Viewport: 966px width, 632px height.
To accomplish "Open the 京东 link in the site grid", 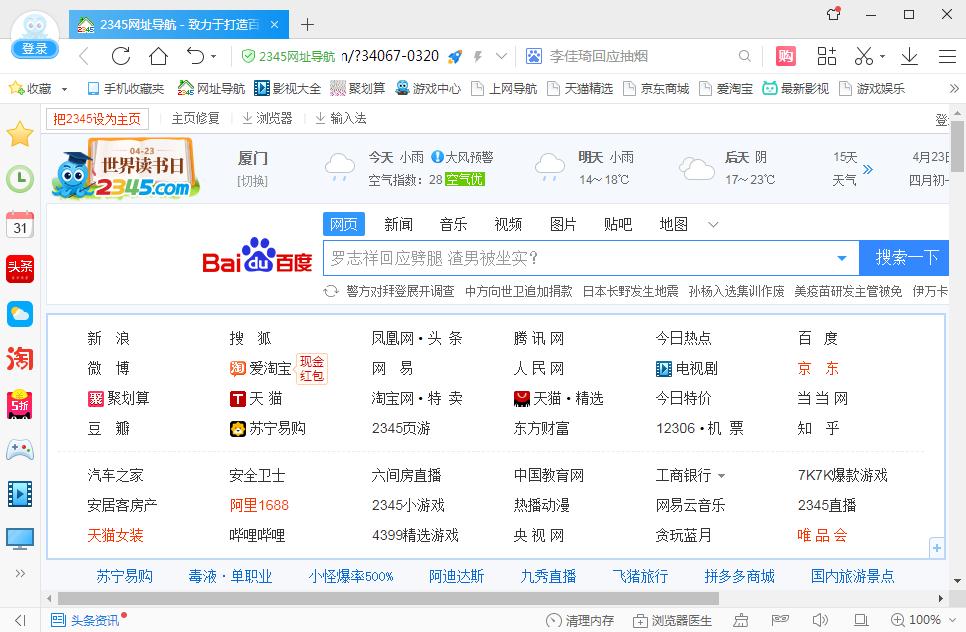I will coord(816,368).
